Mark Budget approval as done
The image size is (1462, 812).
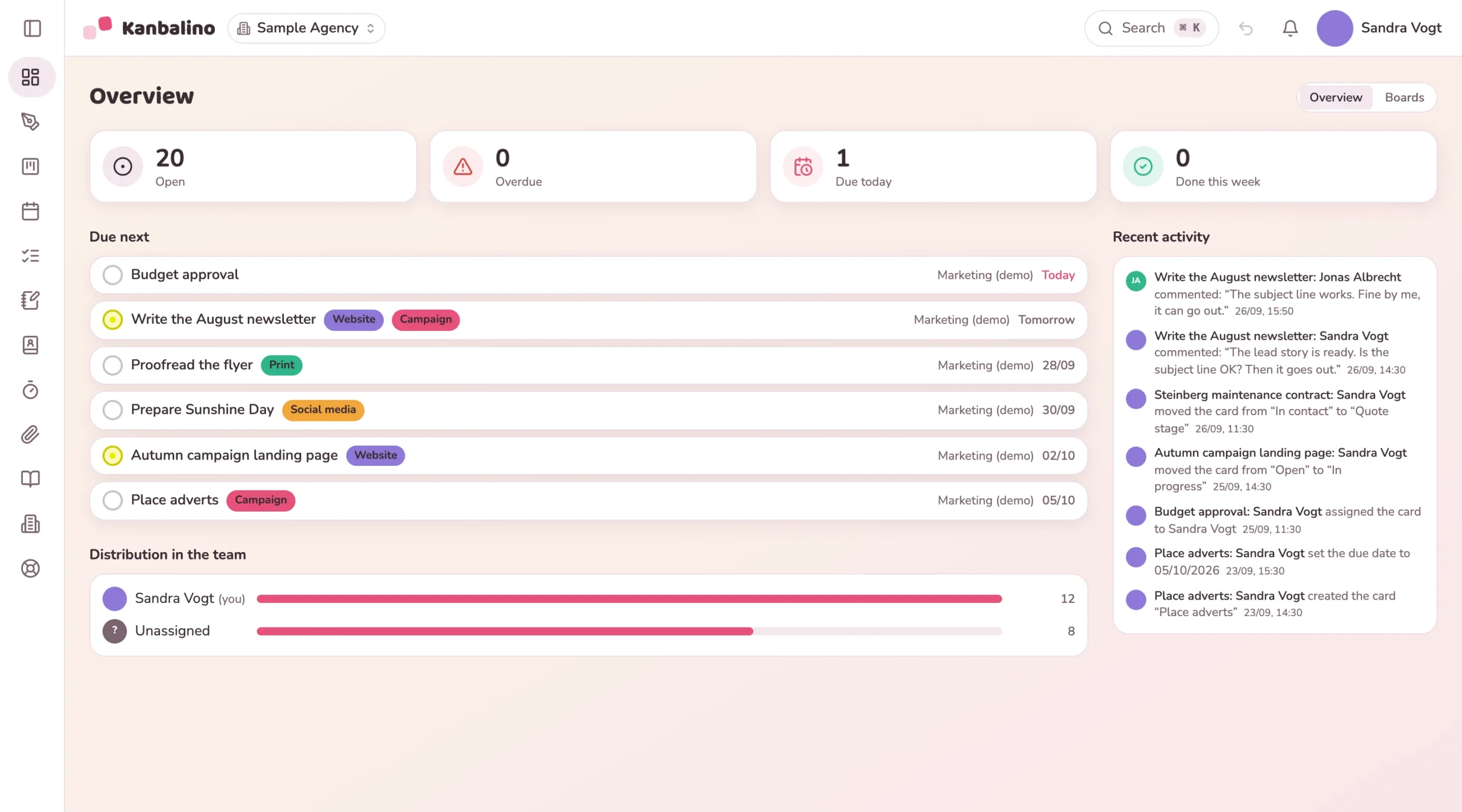click(113, 275)
